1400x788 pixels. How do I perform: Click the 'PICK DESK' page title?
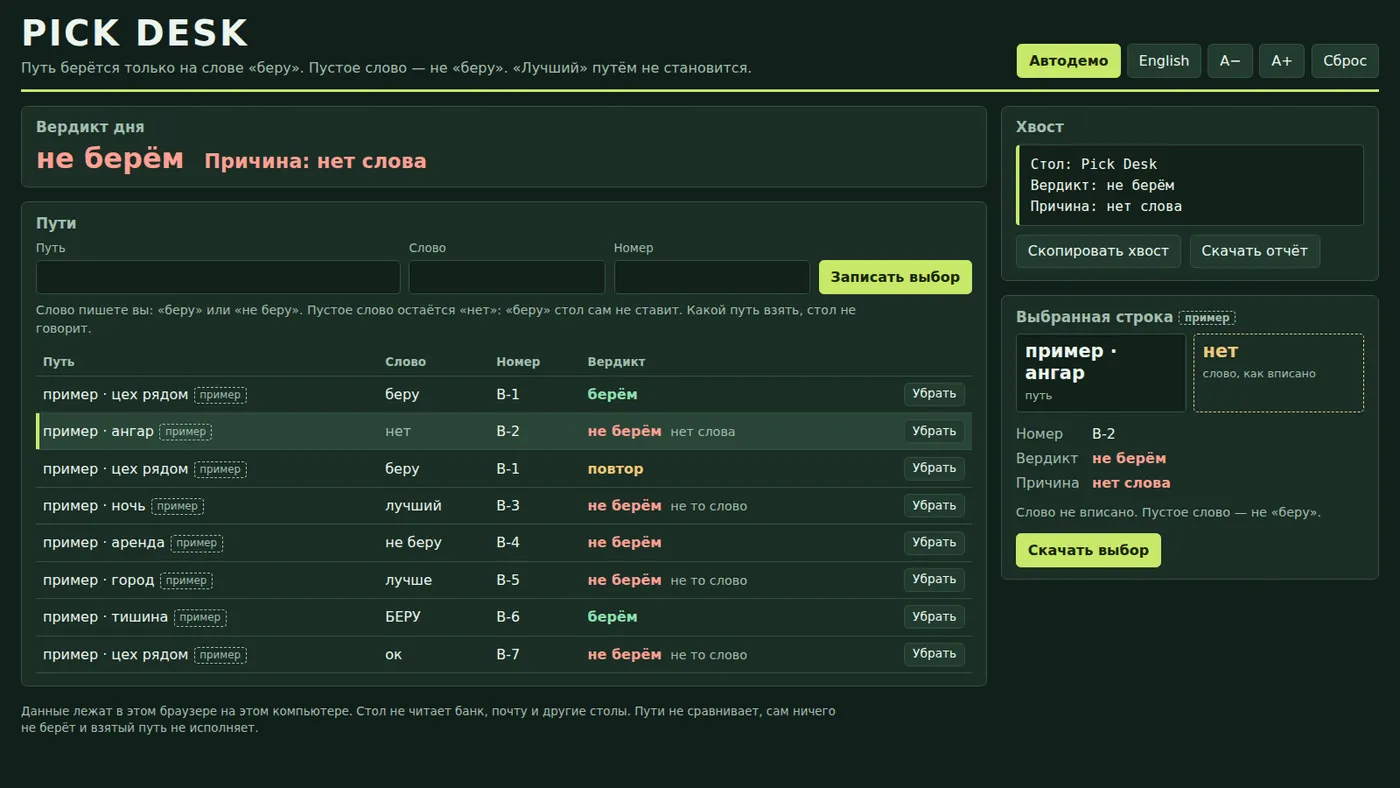[135, 33]
